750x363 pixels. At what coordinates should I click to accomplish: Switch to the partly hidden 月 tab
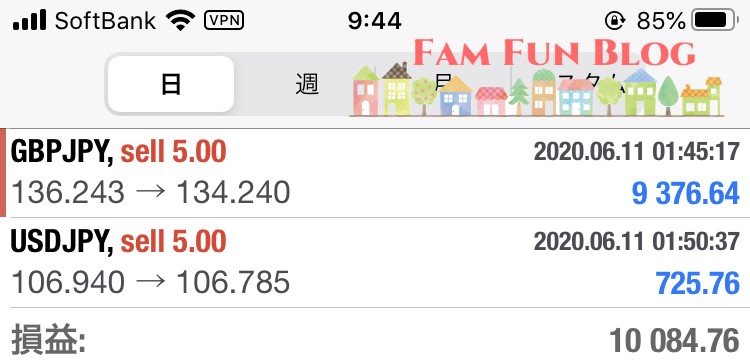coord(443,84)
